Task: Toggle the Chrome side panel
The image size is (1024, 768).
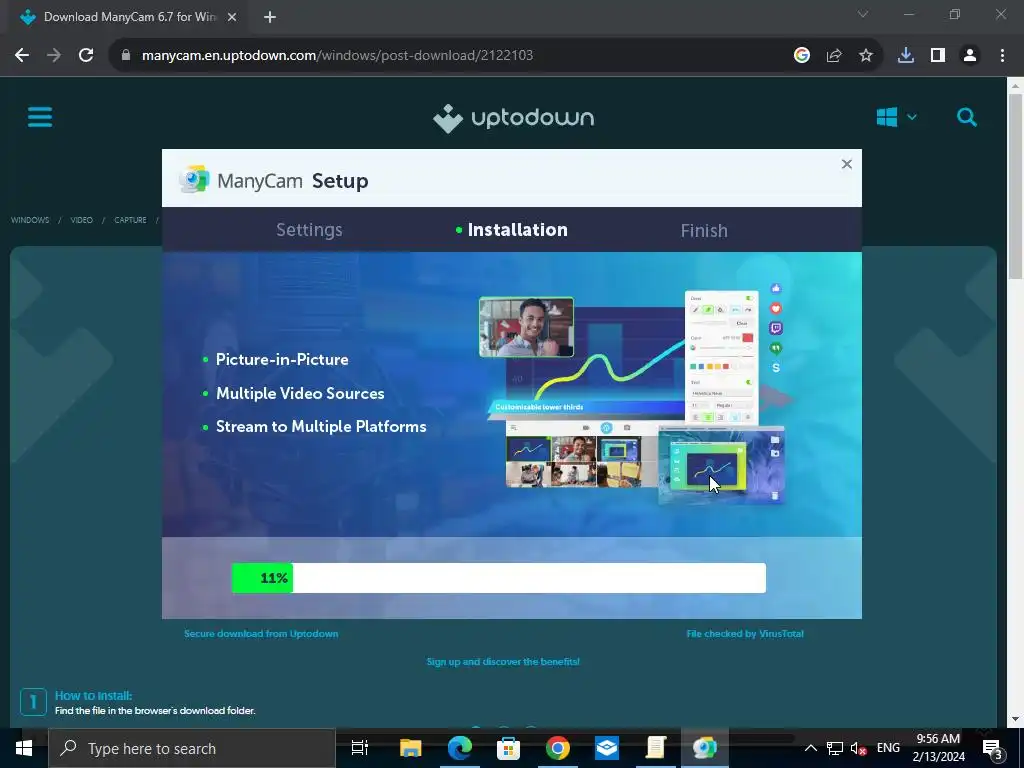Action: point(938,55)
